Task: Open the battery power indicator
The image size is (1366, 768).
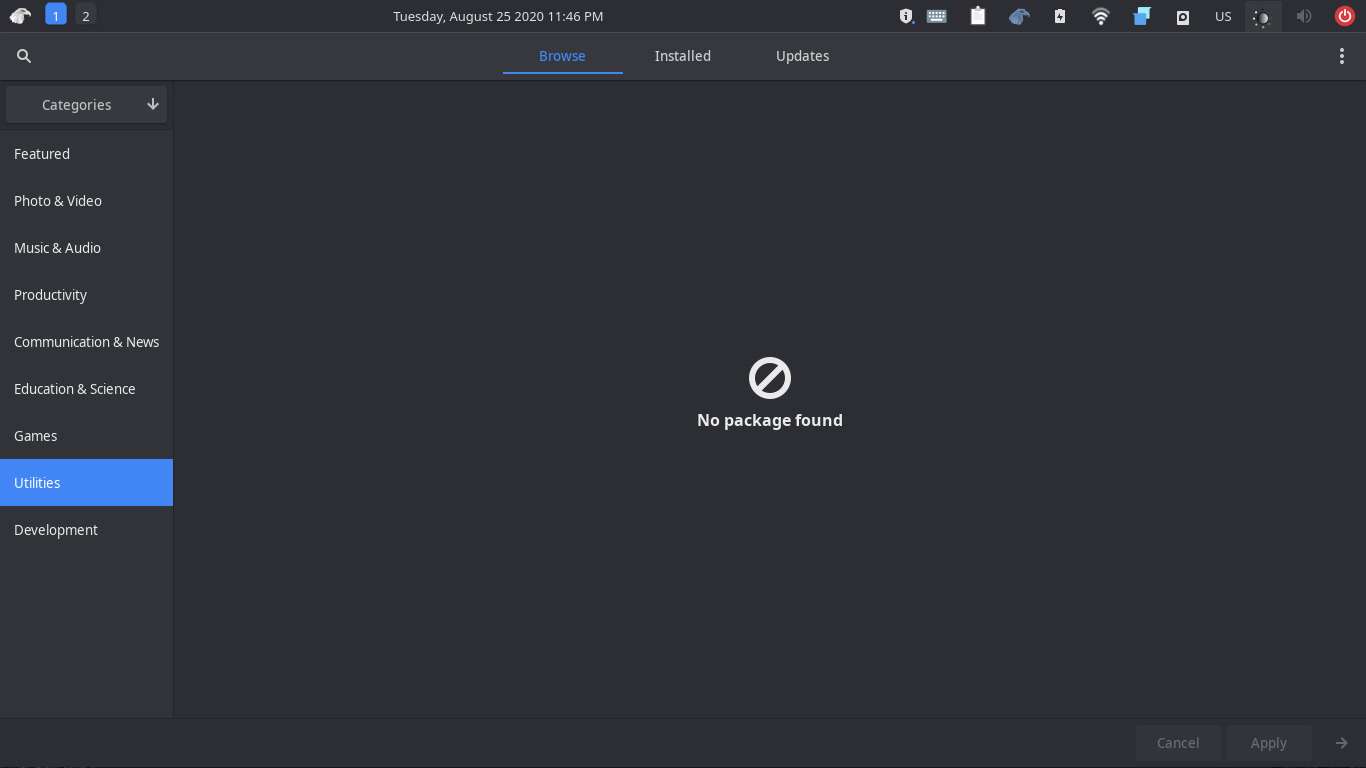Action: [x=1060, y=16]
